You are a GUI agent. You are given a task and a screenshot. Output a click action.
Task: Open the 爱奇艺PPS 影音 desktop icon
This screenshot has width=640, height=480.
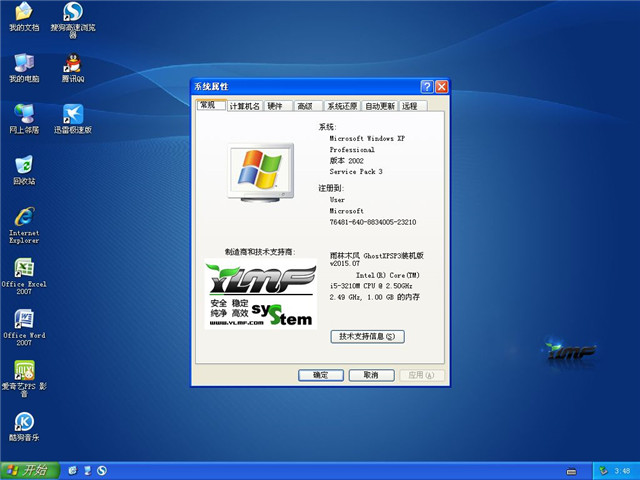pos(24,379)
